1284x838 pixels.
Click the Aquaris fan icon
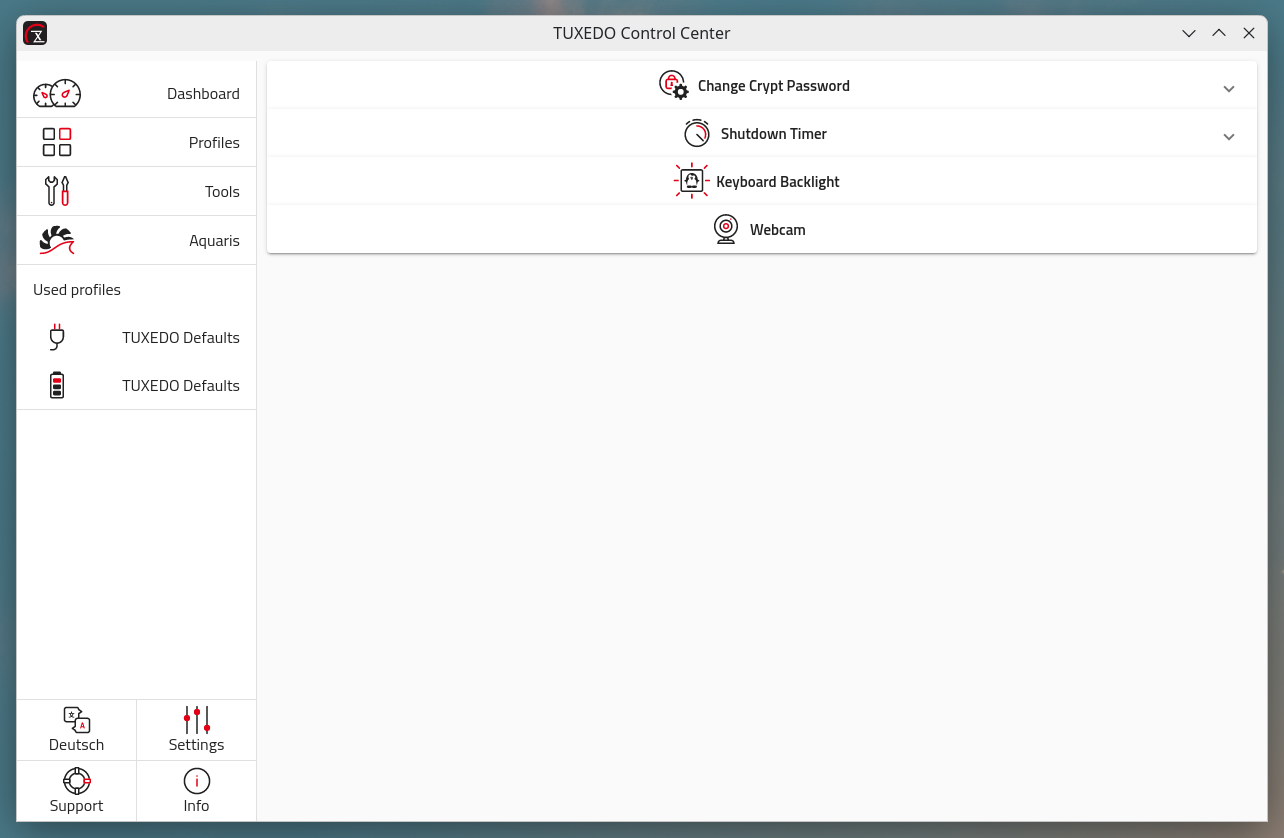tap(57, 240)
